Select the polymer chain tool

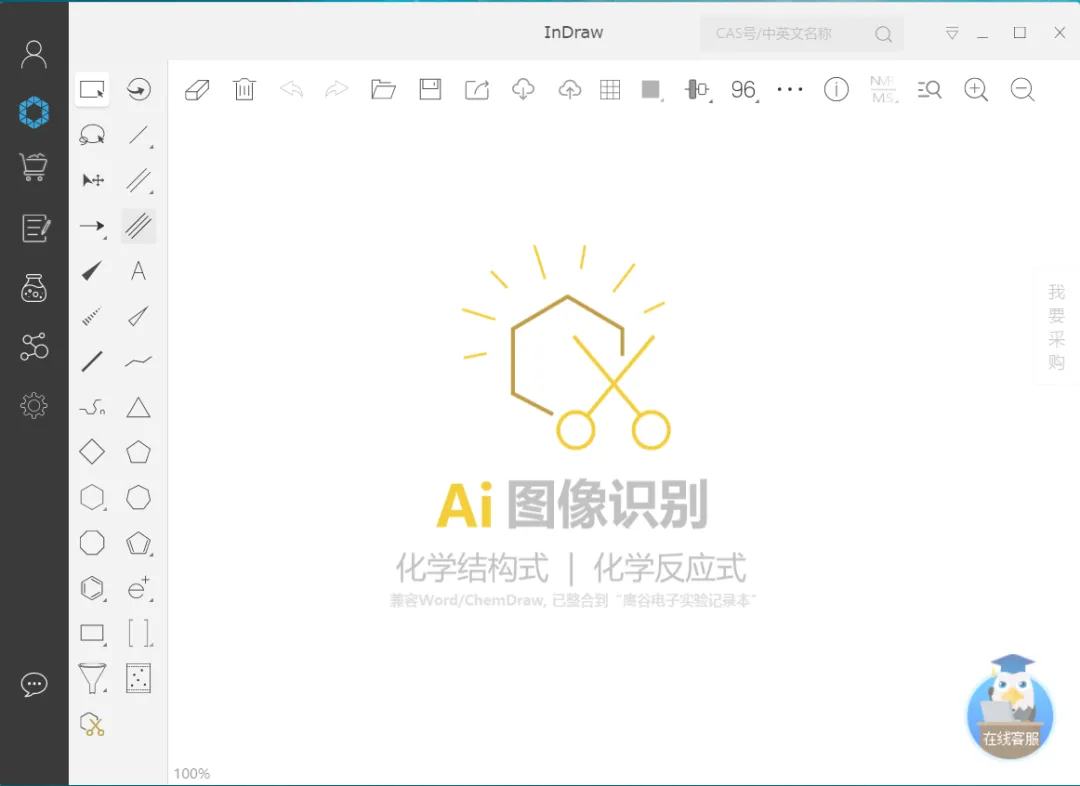click(92, 408)
